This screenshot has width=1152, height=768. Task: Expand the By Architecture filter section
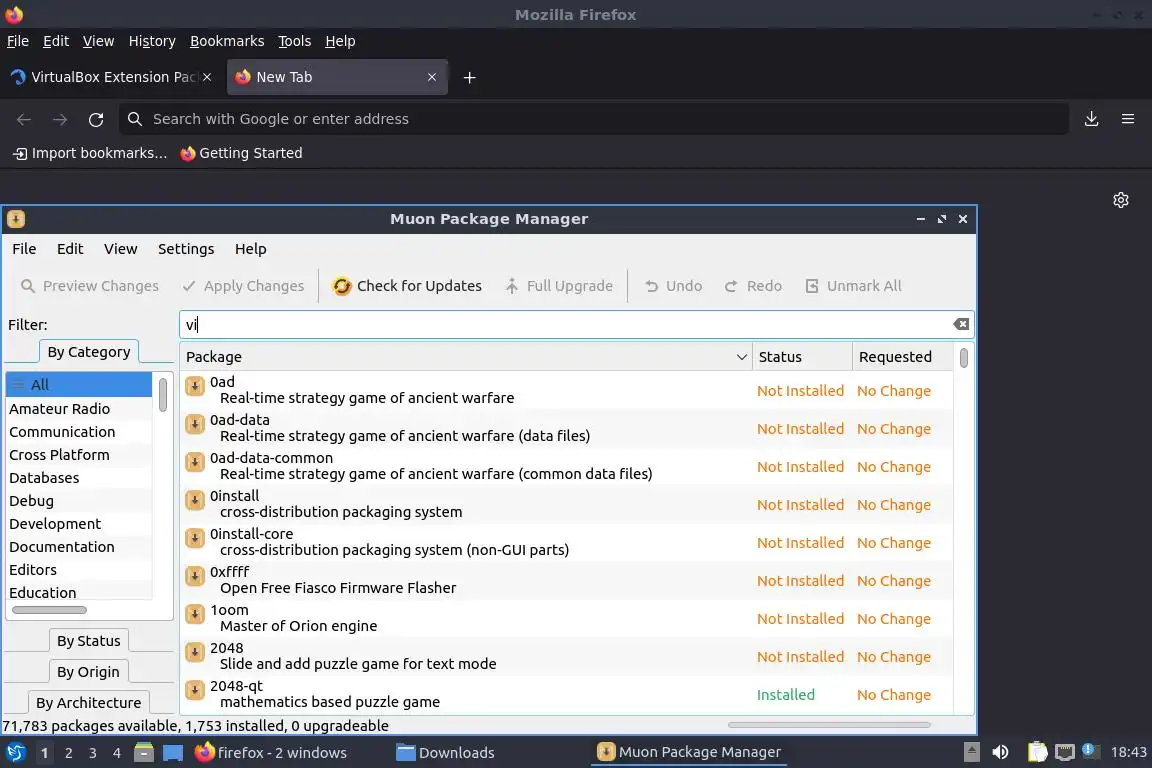pyautogui.click(x=88, y=703)
